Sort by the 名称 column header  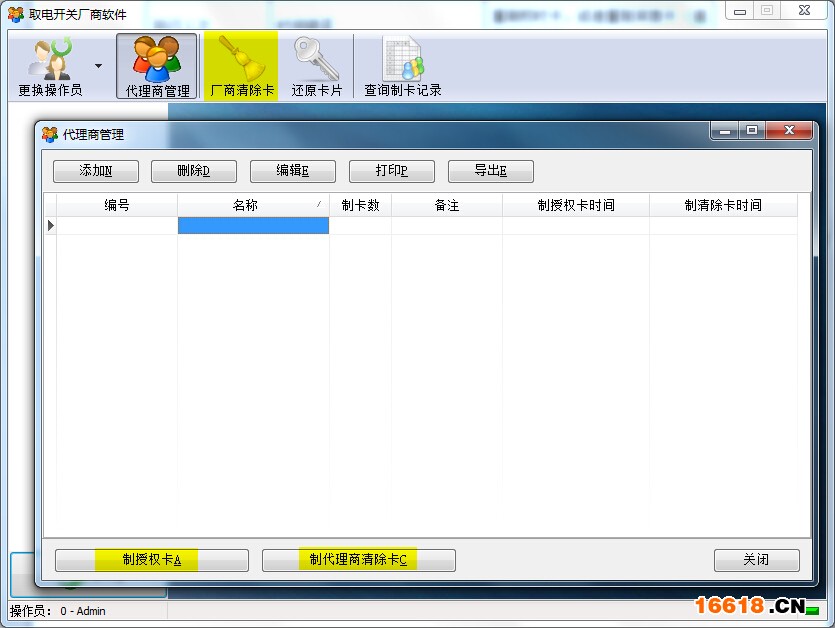245,205
